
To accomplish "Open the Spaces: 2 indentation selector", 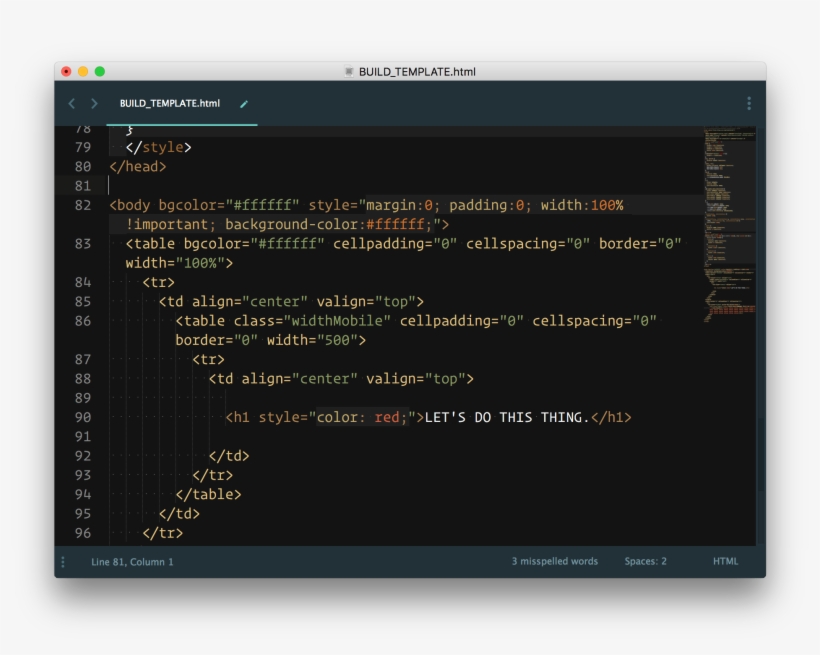I will point(646,561).
